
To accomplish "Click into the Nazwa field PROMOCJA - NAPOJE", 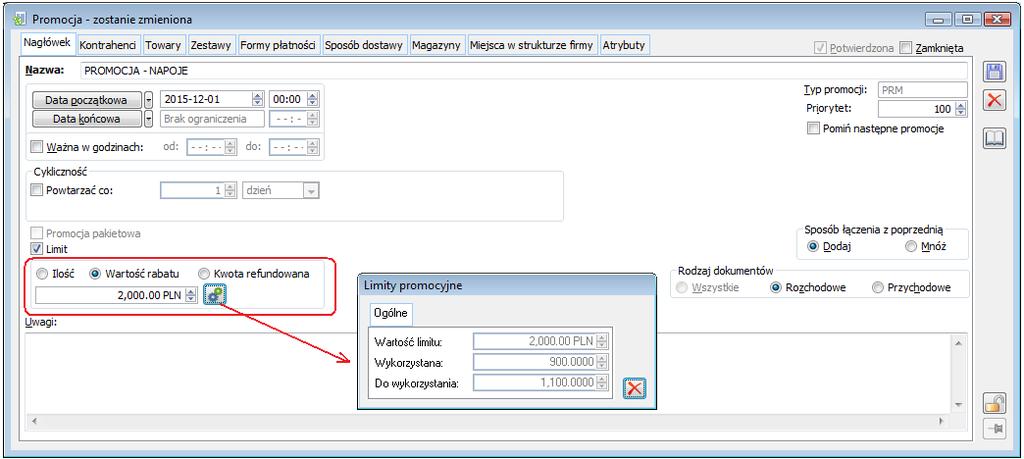I will tap(523, 71).
